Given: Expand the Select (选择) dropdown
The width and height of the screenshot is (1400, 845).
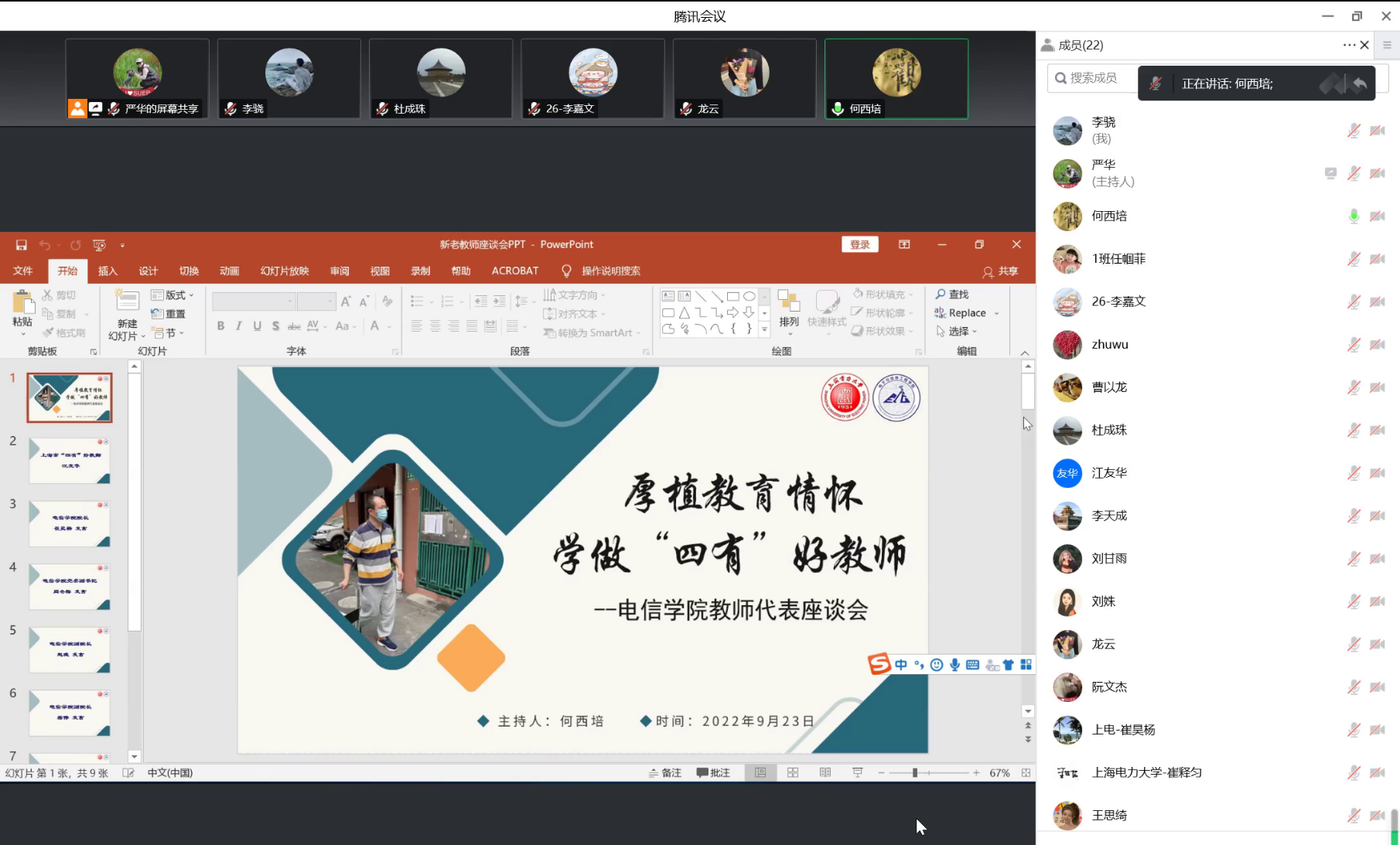Looking at the screenshot, I should (958, 332).
